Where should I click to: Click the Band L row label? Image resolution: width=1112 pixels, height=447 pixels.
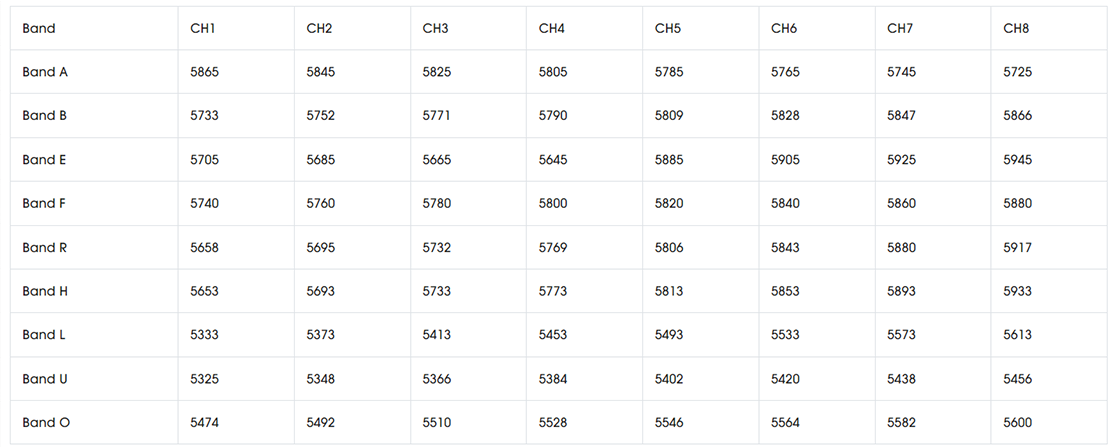(x=44, y=334)
